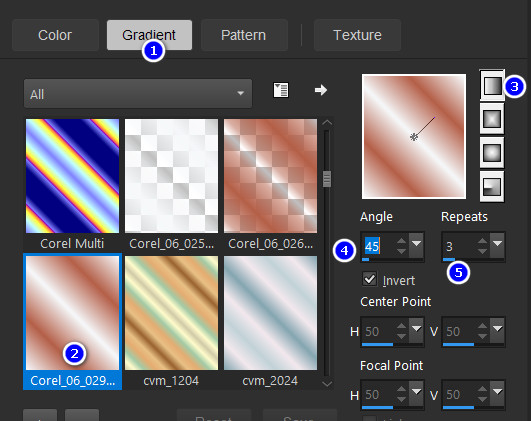531x421 pixels.
Task: Select the Radial gradient style icon
Action: point(492,187)
